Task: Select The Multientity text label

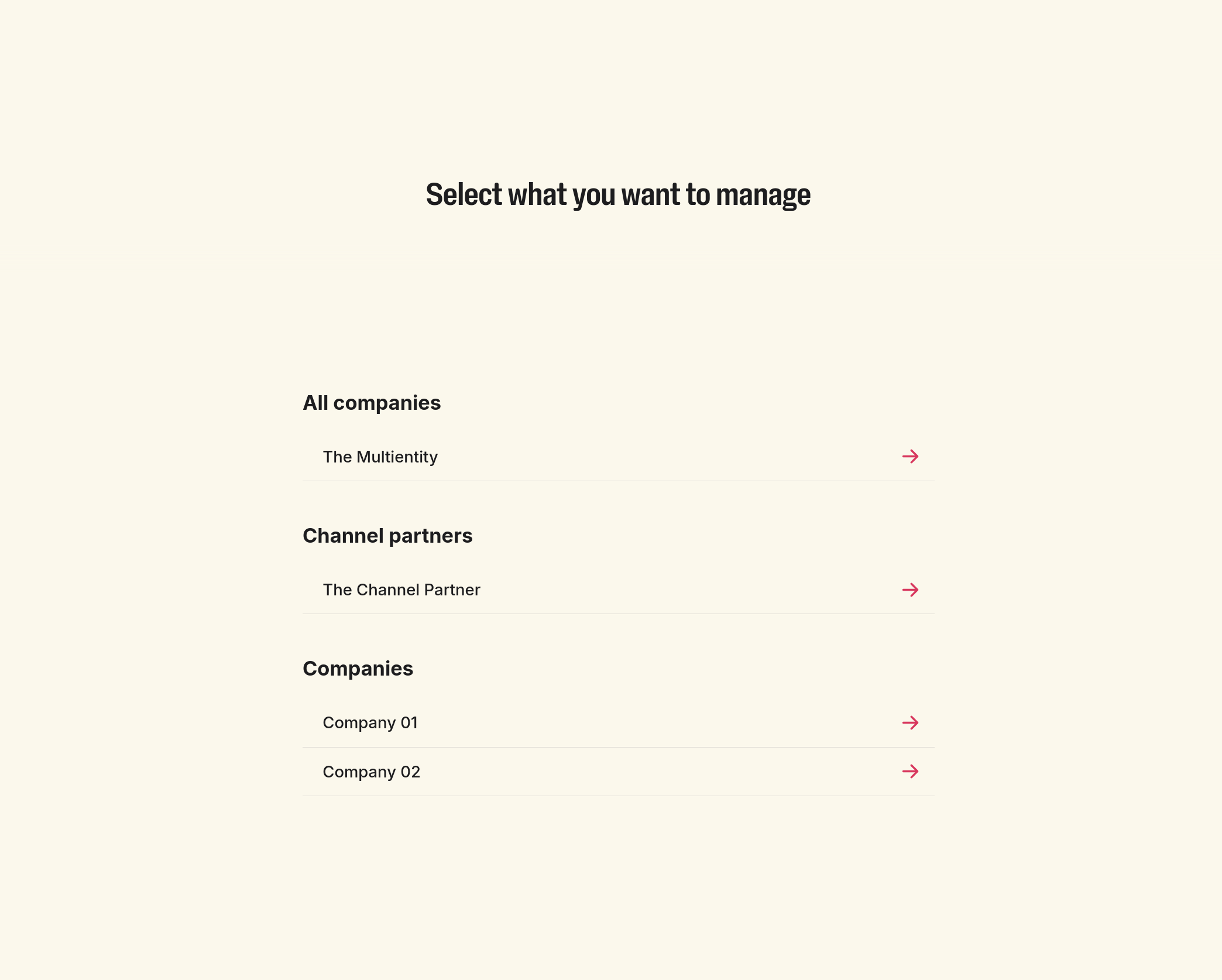Action: (380, 457)
